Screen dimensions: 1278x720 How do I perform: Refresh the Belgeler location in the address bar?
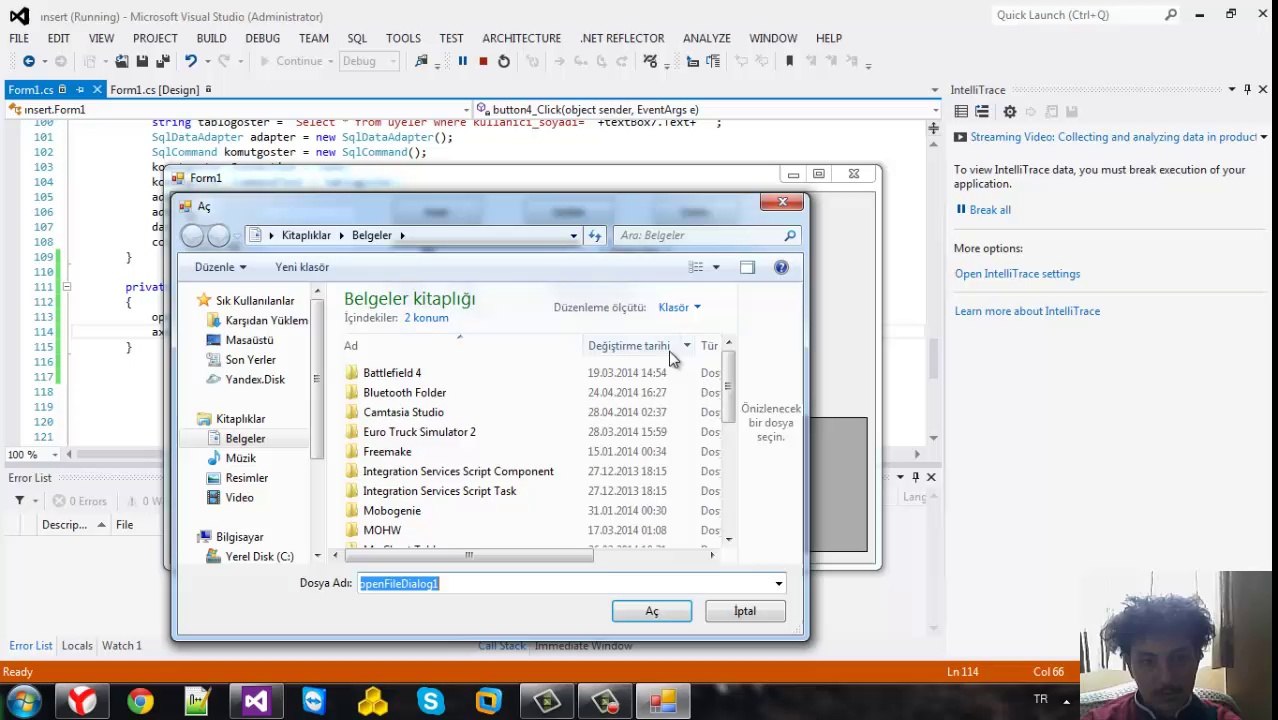[595, 235]
